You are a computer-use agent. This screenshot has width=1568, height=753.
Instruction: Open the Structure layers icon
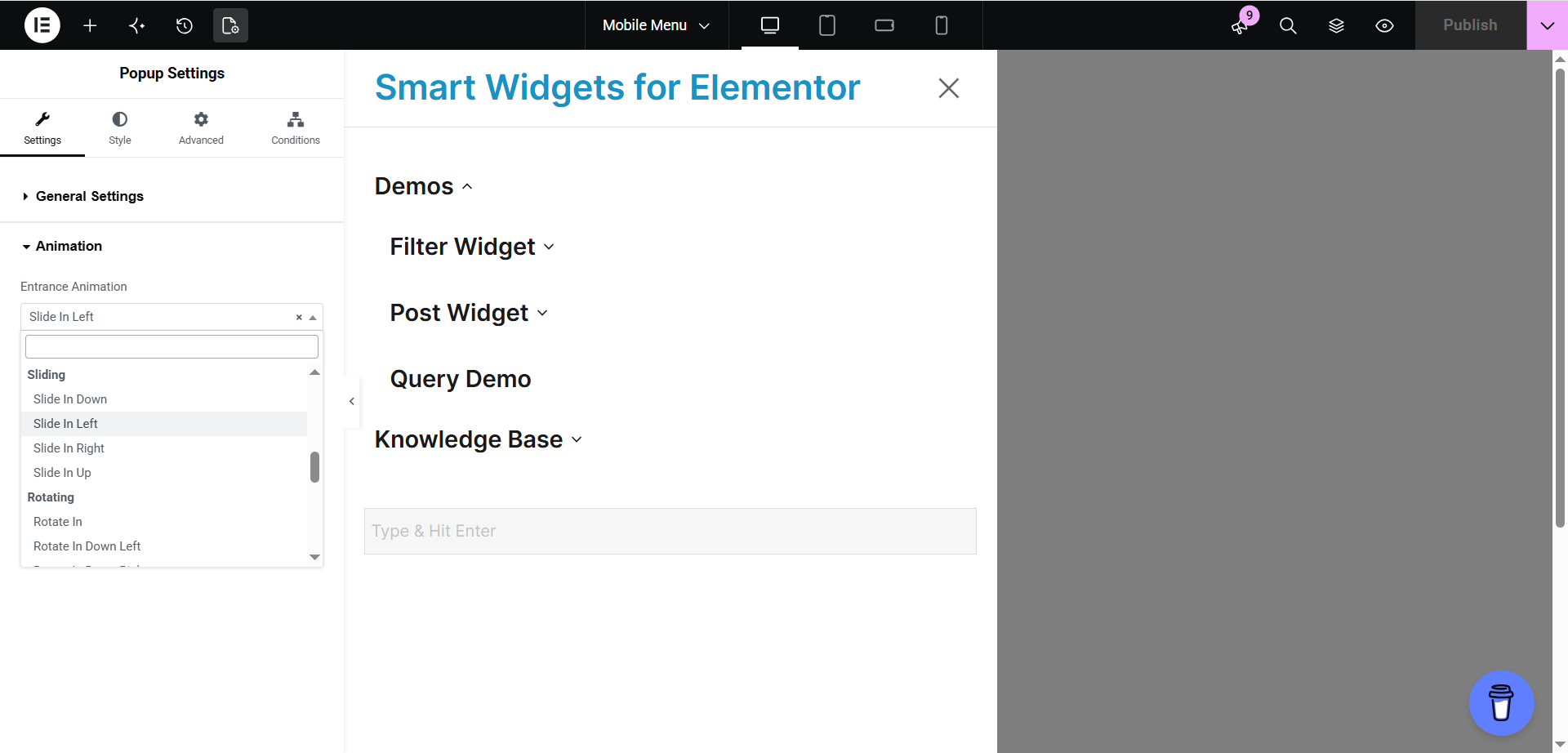tap(1336, 25)
